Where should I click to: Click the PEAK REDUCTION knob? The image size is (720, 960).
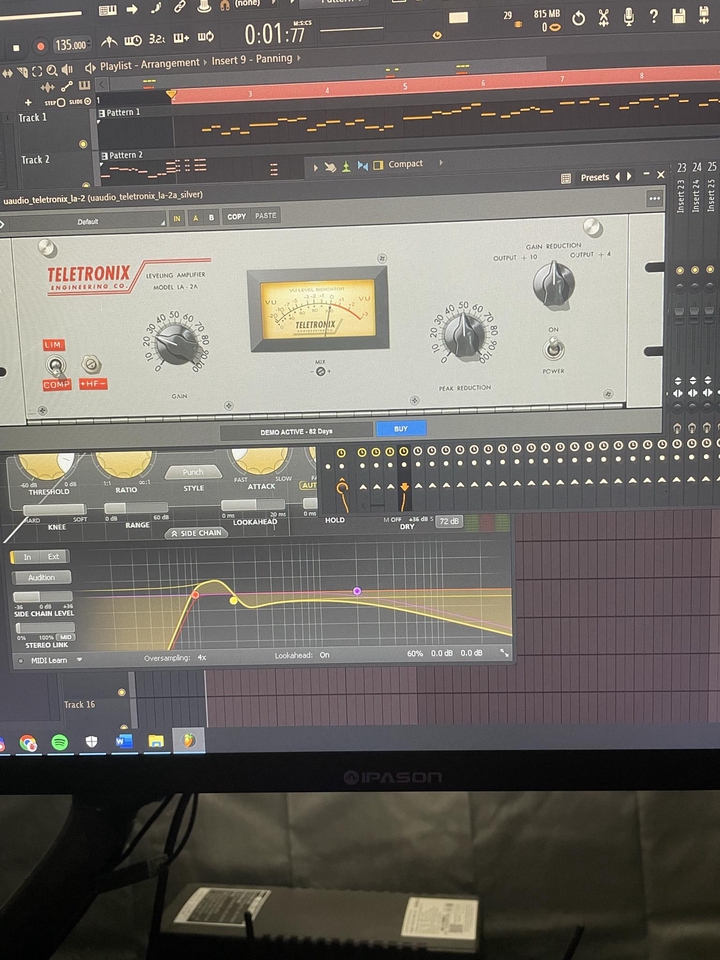[463, 334]
